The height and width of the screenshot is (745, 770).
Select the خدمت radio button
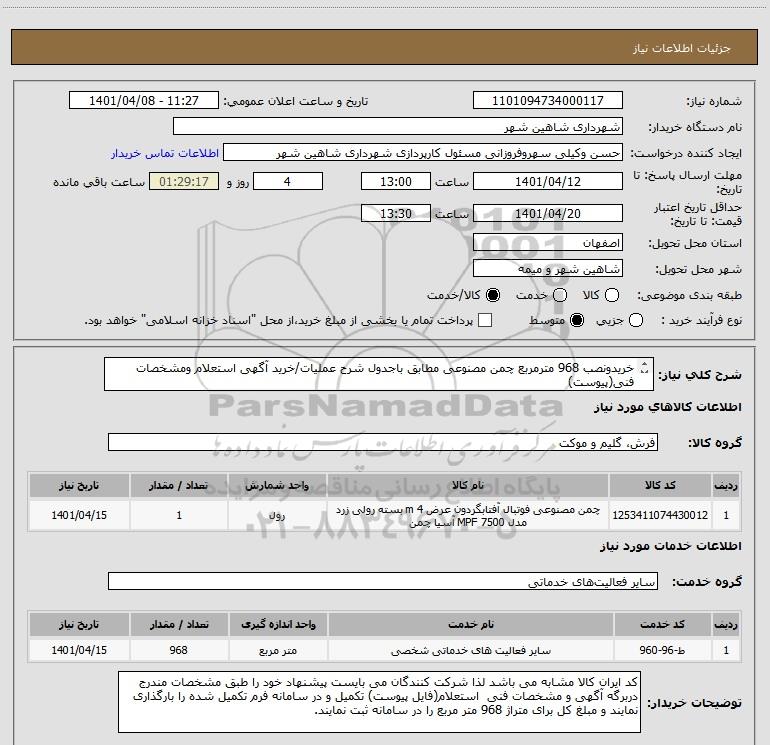pos(560,295)
